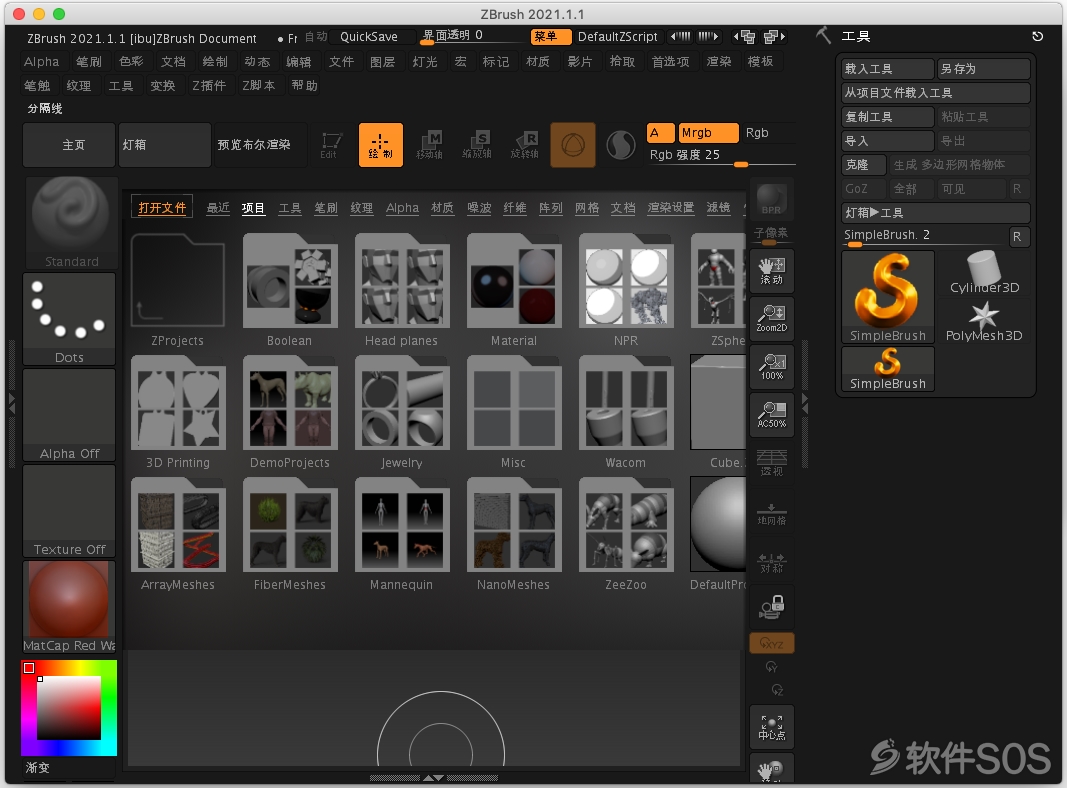Viewport: 1067px width, 788px height.
Task: Click the 界面透明 0 transparency slider
Action: 472,36
